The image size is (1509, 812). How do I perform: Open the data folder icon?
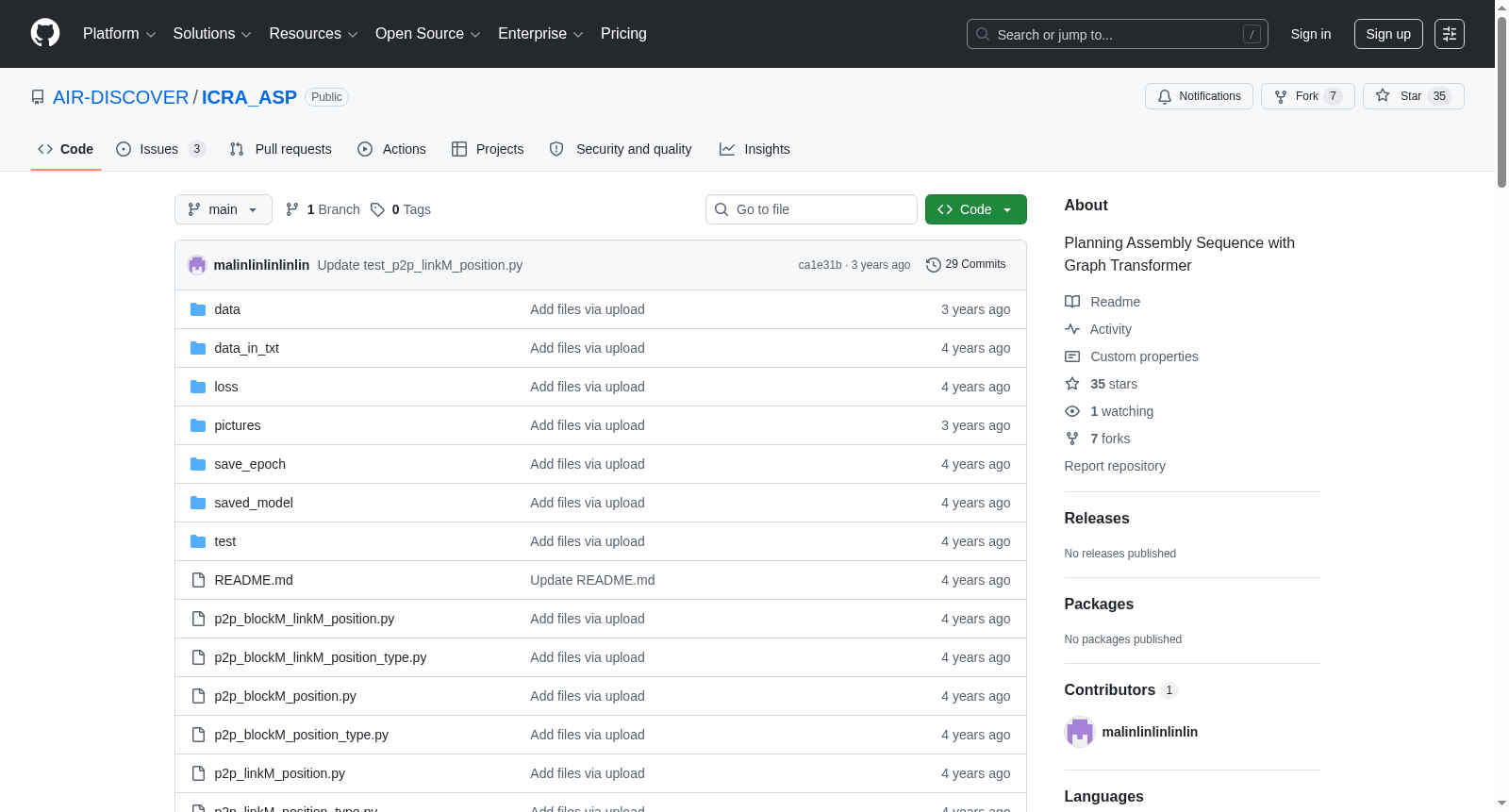(x=198, y=309)
